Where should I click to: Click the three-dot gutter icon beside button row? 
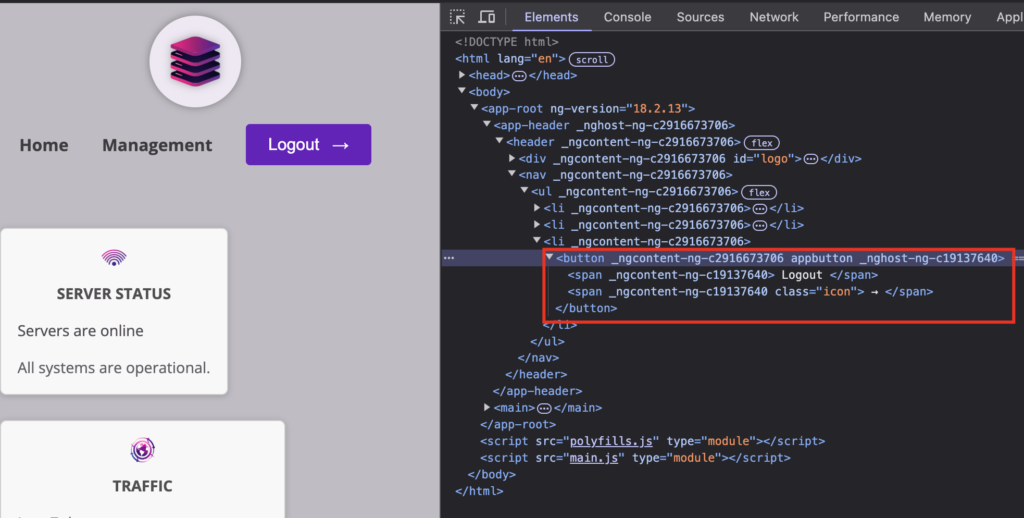(449, 258)
